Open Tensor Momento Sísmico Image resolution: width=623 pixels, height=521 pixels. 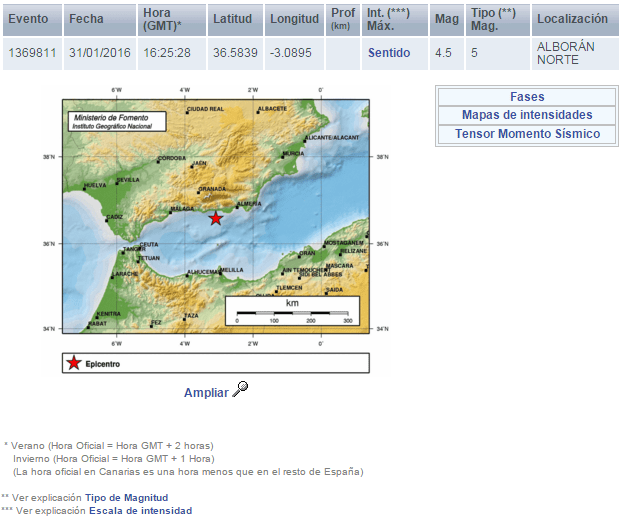click(527, 134)
